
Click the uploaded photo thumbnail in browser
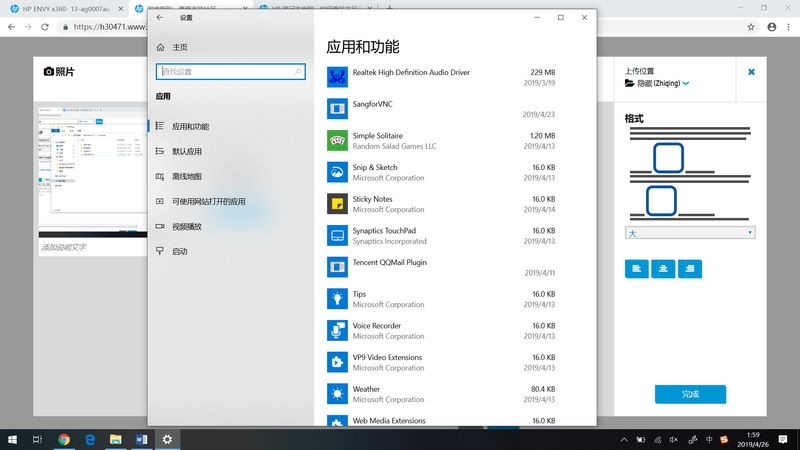click(93, 172)
